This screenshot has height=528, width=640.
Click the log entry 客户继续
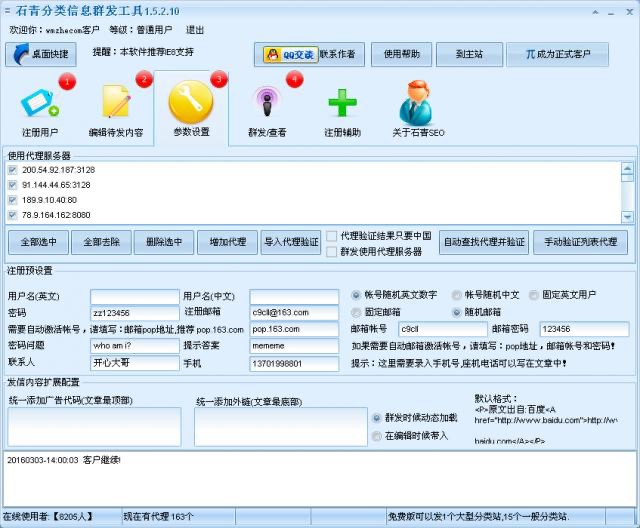tap(64, 460)
